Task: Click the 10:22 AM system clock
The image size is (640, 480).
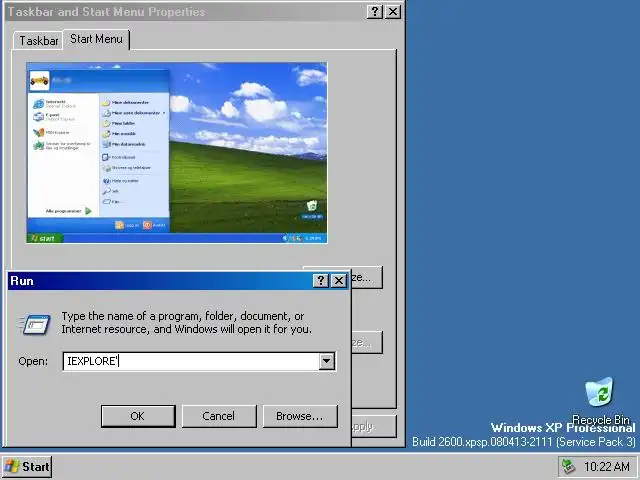Action: pos(607,466)
